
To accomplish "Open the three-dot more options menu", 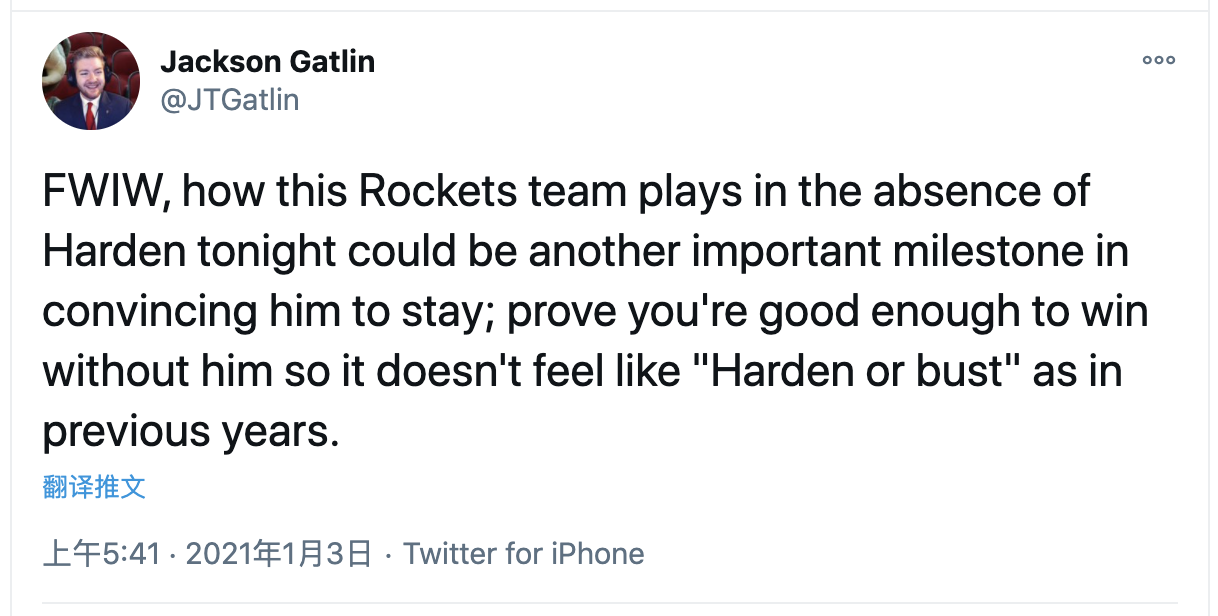I will [x=1158, y=60].
